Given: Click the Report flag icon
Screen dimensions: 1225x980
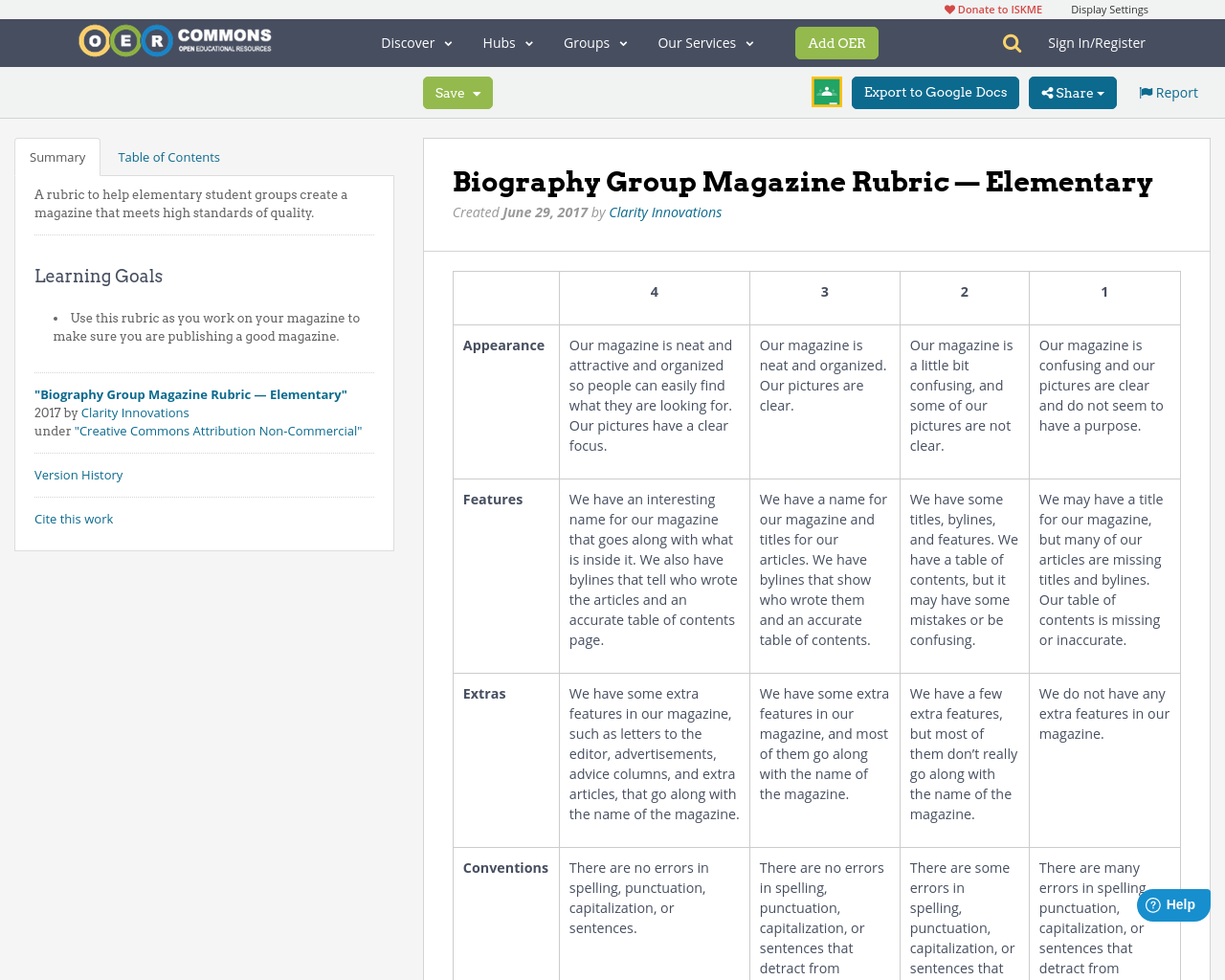Looking at the screenshot, I should click(1146, 91).
